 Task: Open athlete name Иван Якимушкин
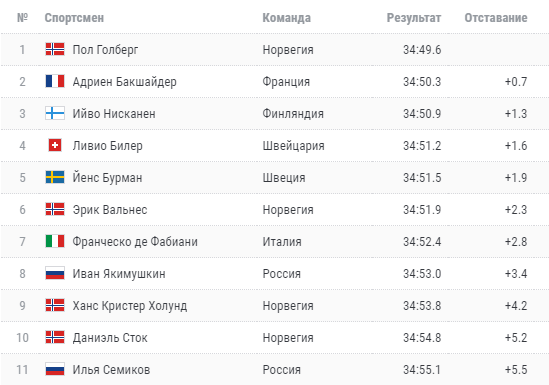coord(119,274)
